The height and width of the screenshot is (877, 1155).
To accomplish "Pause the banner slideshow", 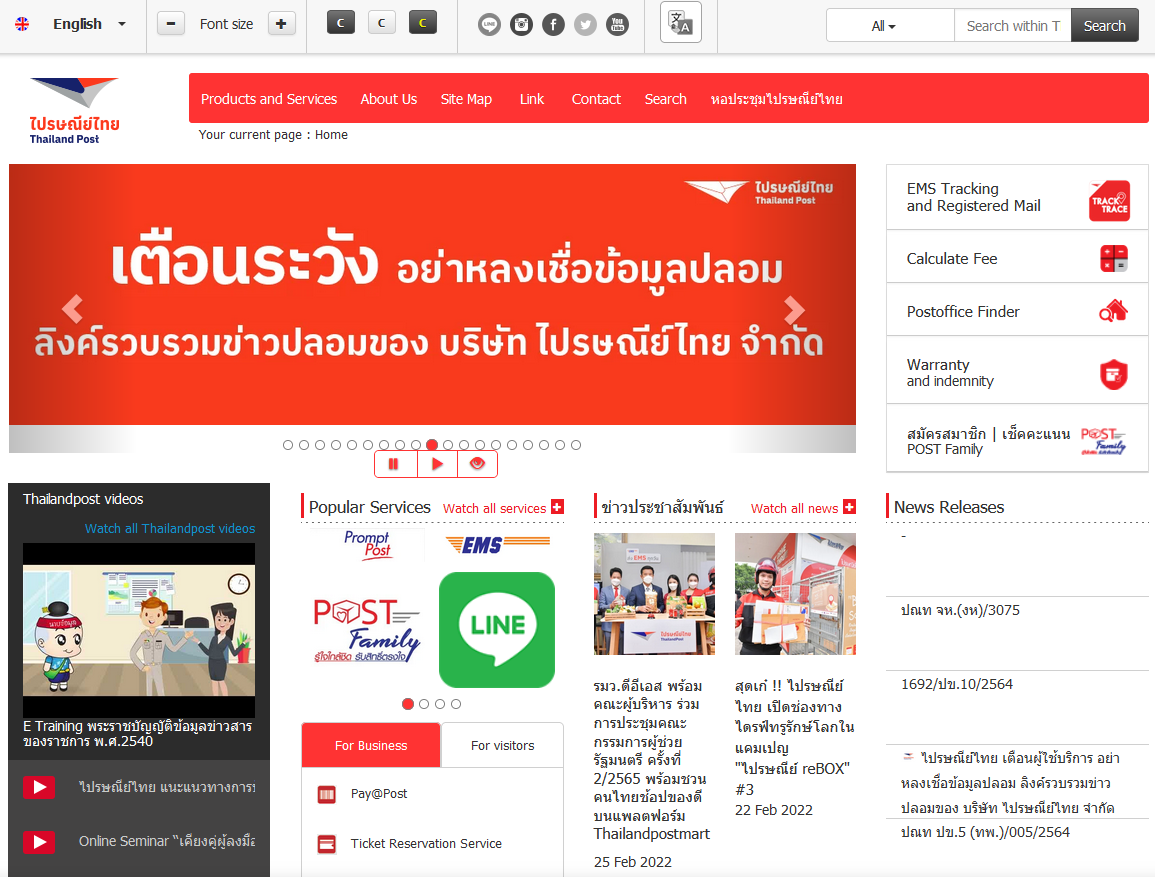I will 394,464.
